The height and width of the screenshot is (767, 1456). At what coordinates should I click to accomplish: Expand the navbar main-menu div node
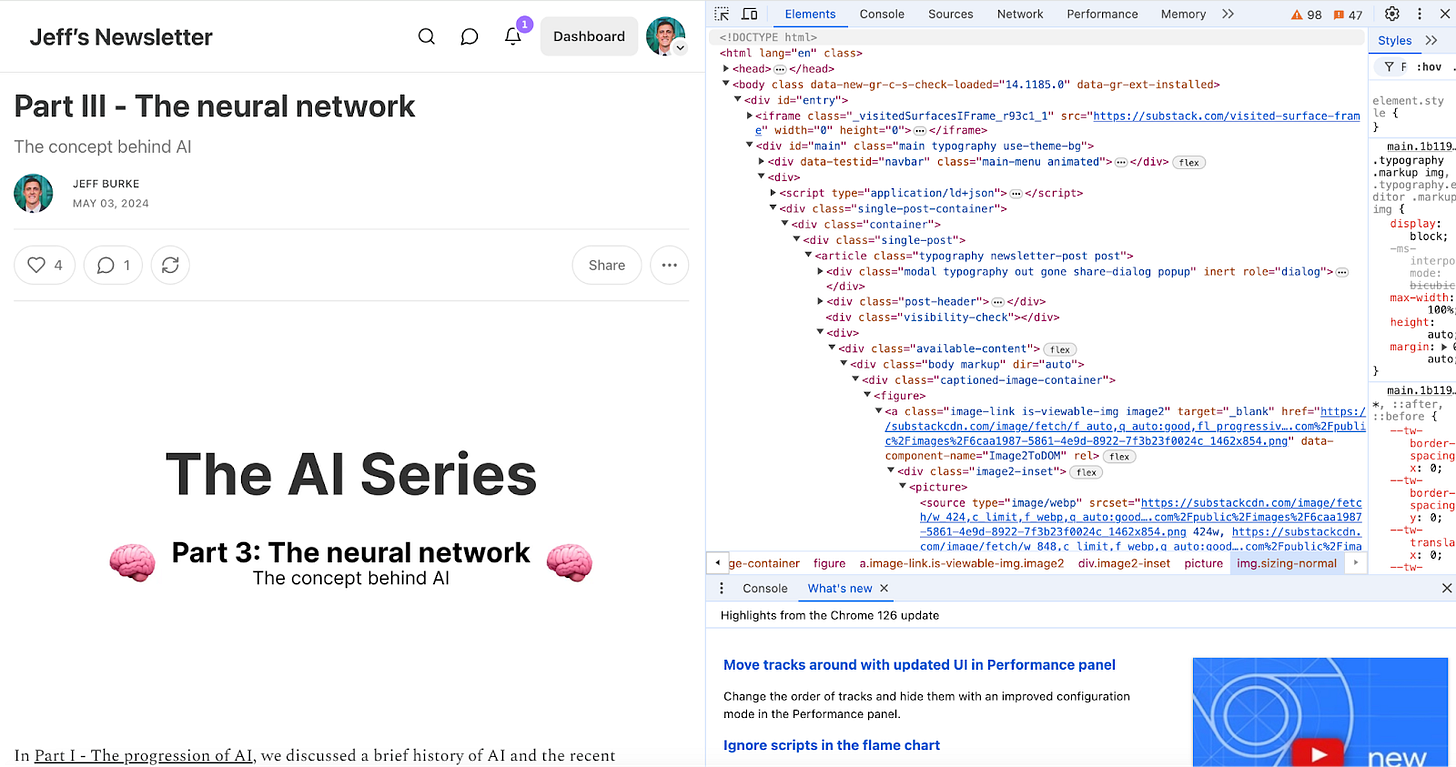click(762, 162)
